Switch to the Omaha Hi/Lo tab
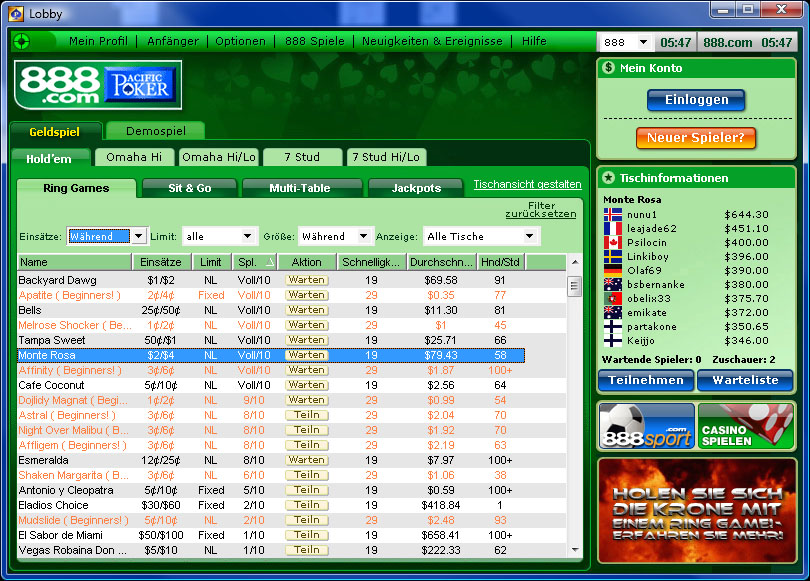 tap(219, 157)
